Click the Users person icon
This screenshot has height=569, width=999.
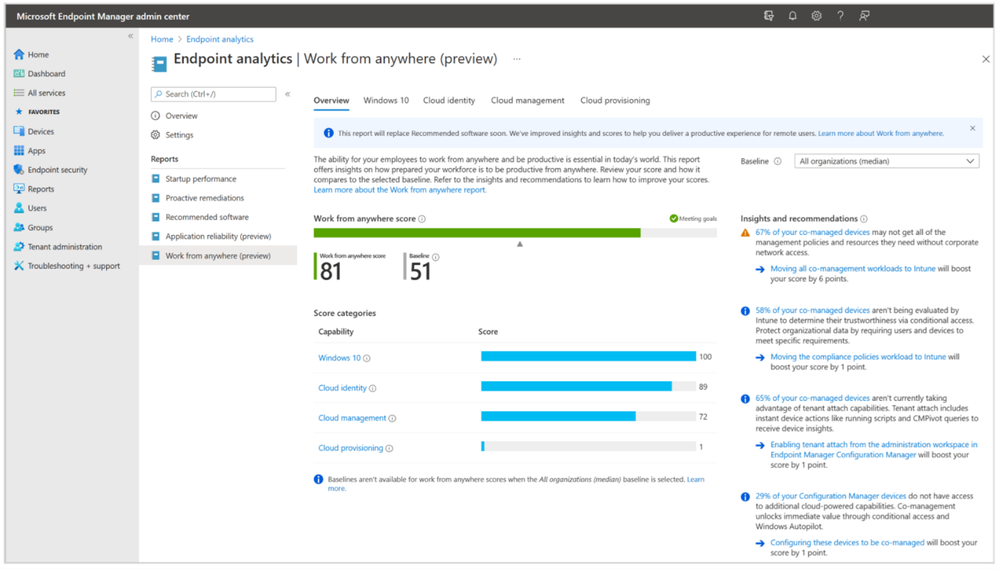[19, 208]
